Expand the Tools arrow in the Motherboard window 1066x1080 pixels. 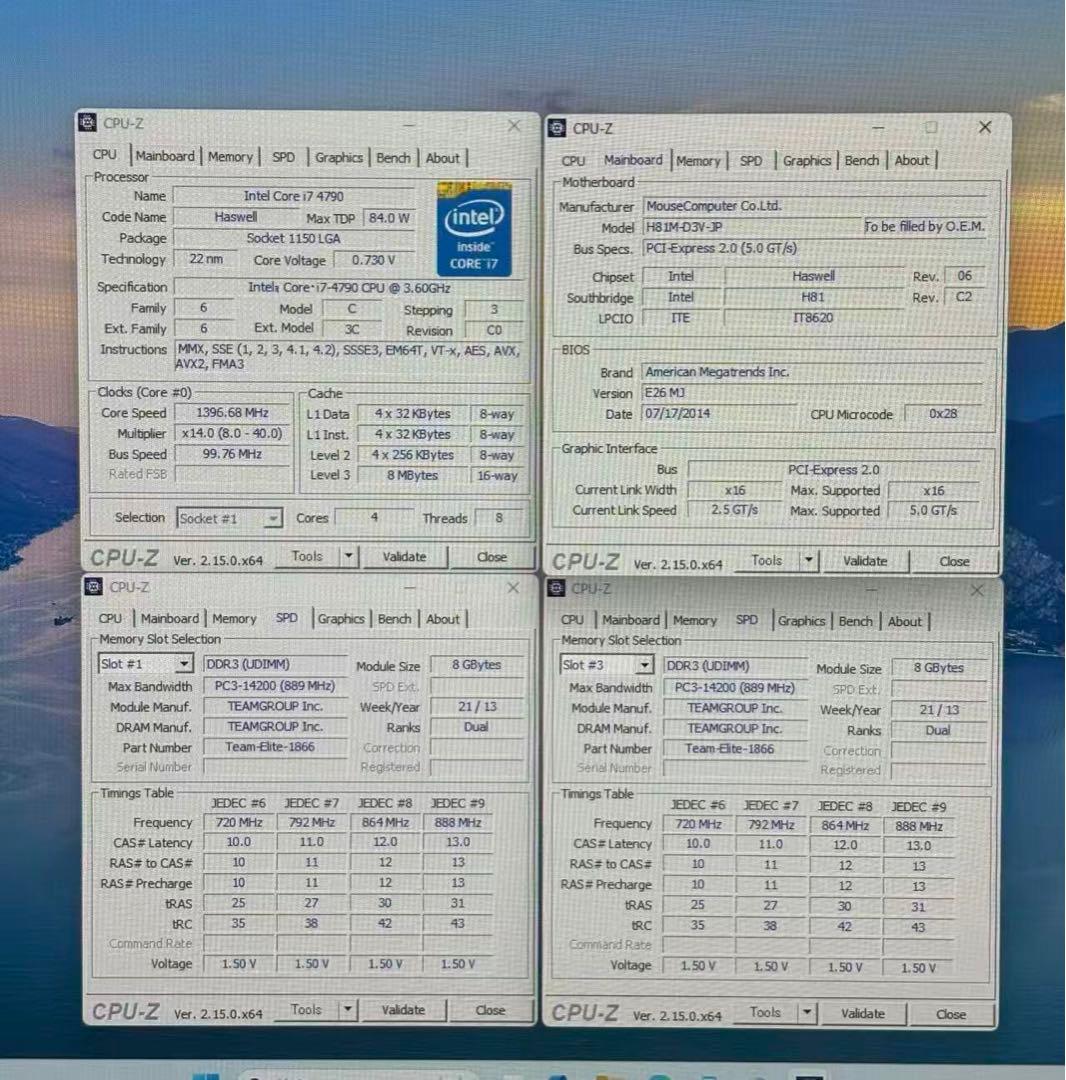(x=809, y=561)
